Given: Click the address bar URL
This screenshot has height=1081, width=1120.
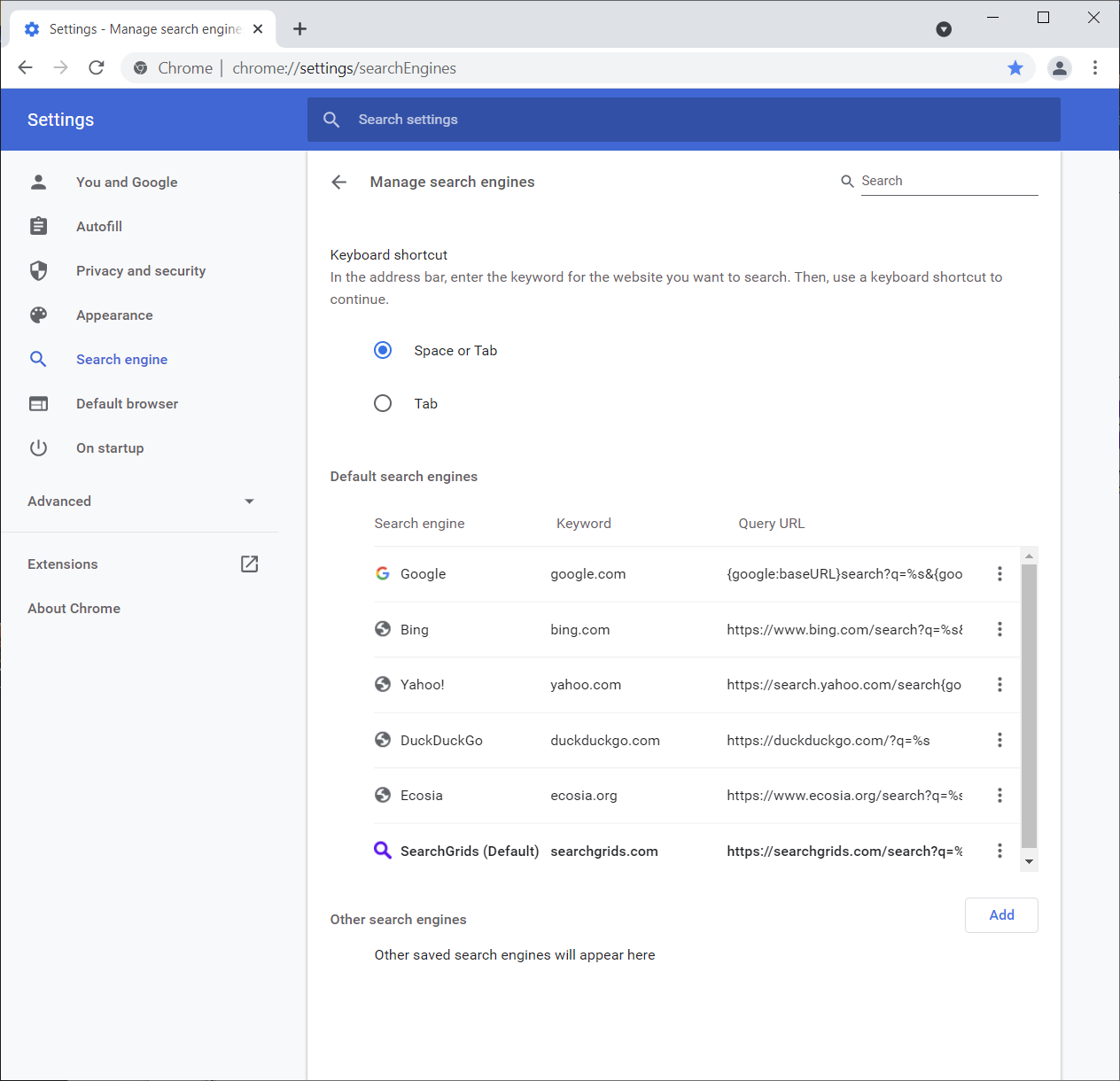Looking at the screenshot, I should pos(344,68).
